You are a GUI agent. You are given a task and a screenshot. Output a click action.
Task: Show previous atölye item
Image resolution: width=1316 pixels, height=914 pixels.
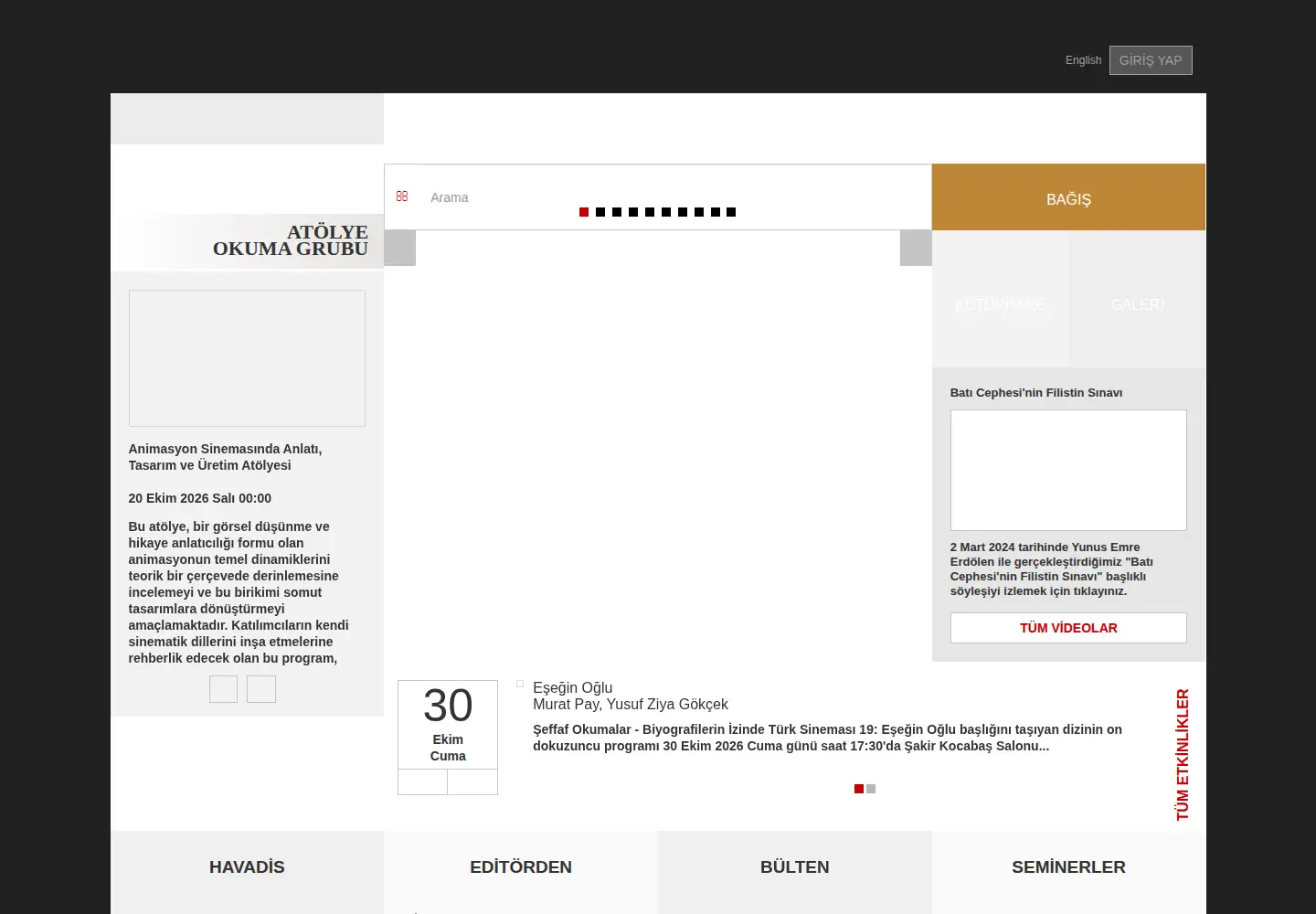223,689
